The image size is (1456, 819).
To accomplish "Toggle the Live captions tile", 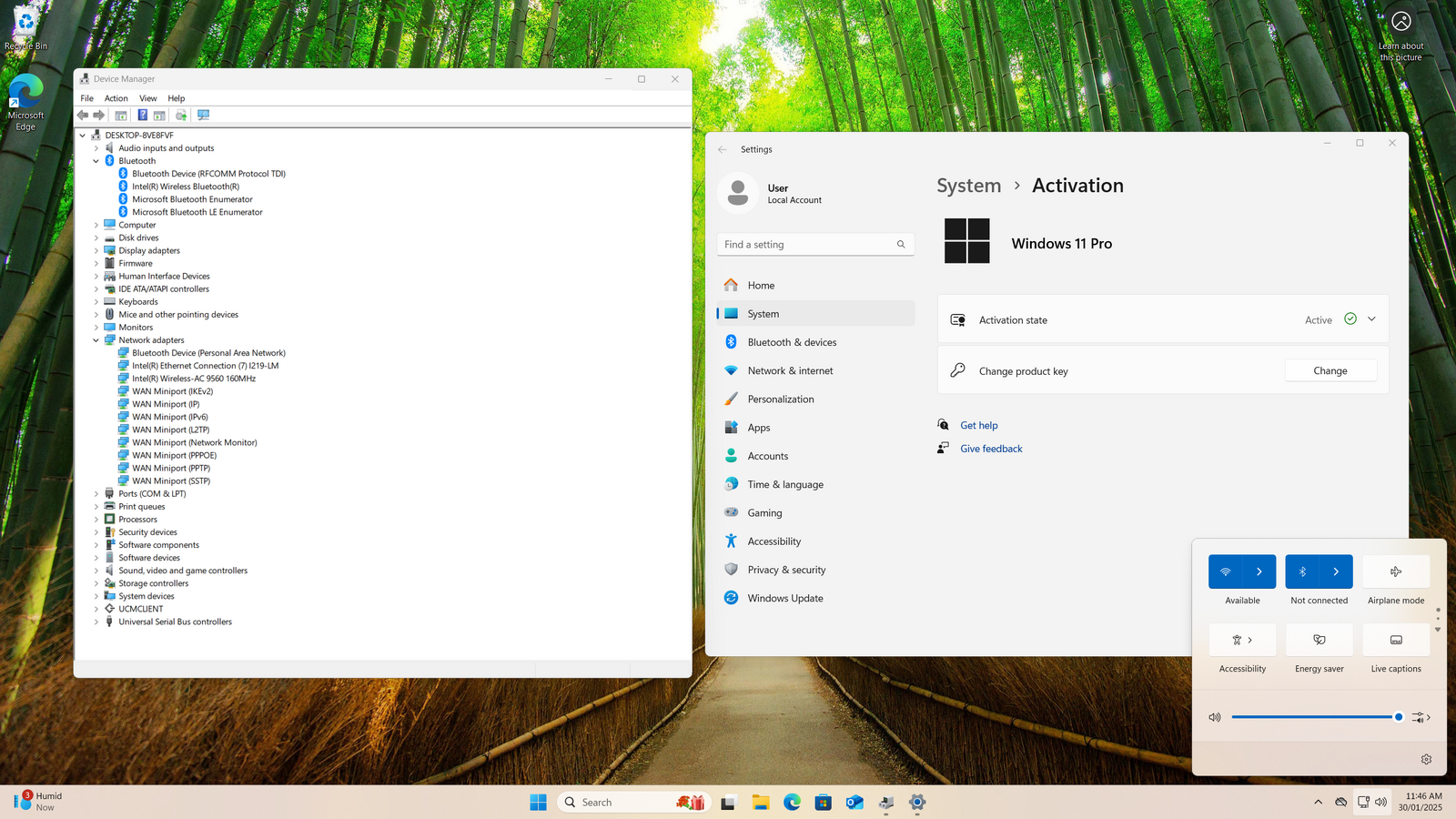I will click(x=1396, y=640).
